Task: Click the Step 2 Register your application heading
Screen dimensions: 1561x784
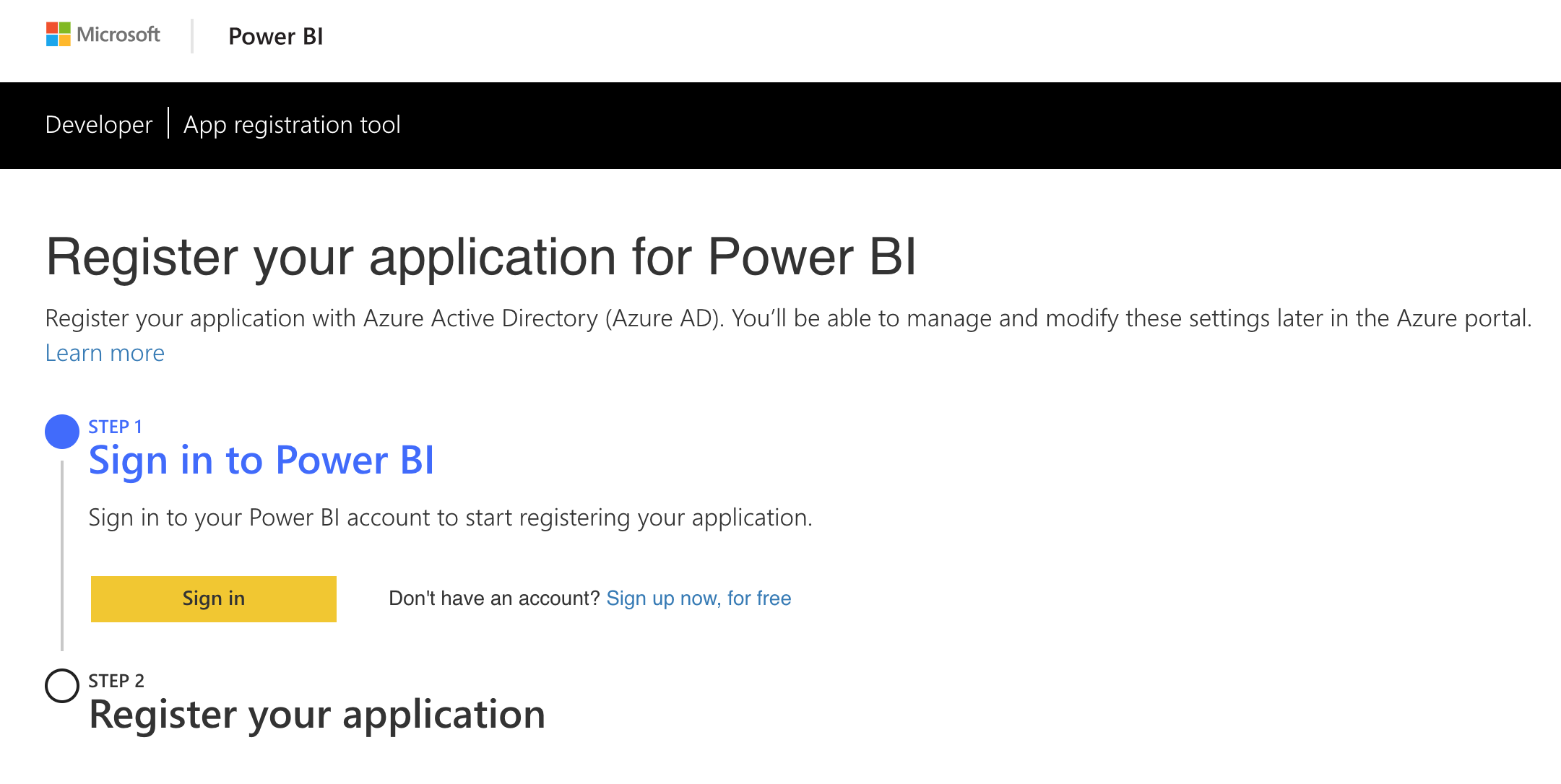Action: tap(317, 715)
